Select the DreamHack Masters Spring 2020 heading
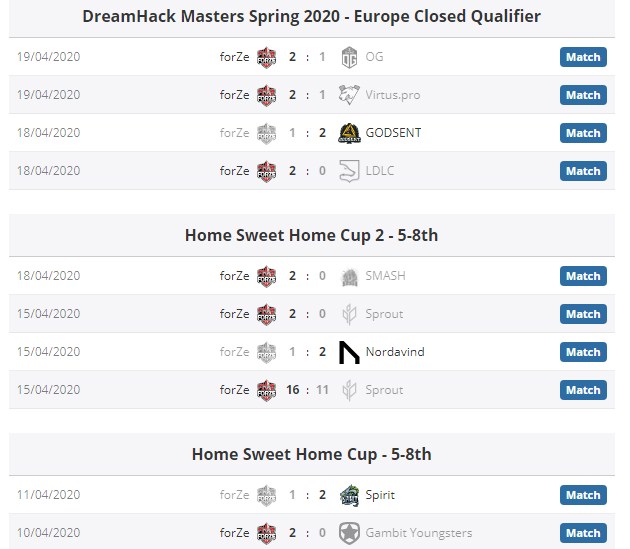The height and width of the screenshot is (549, 630). point(312,16)
